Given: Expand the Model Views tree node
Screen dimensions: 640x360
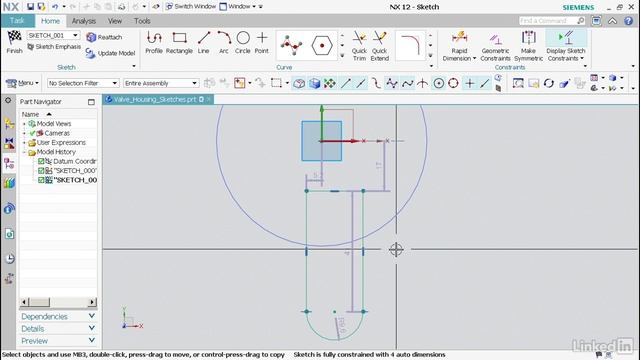Looking at the screenshot, I should pos(24,124).
